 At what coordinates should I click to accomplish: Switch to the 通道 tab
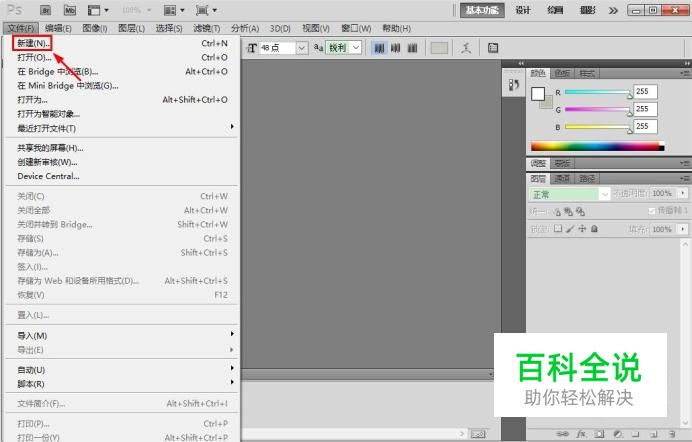point(562,178)
